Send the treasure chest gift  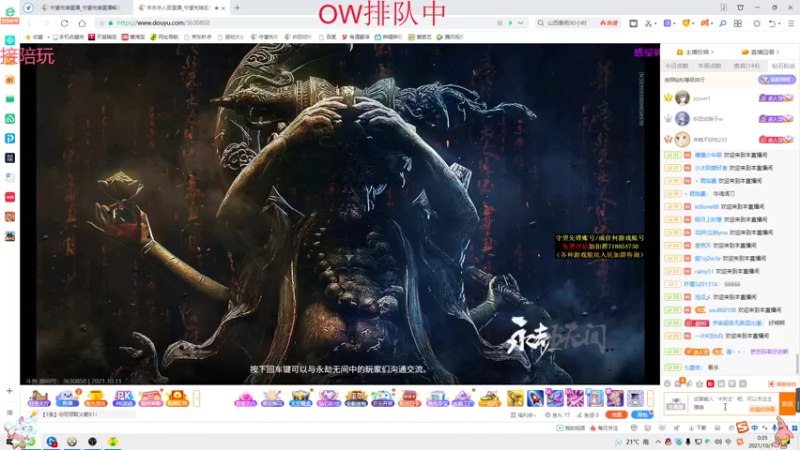(301, 398)
